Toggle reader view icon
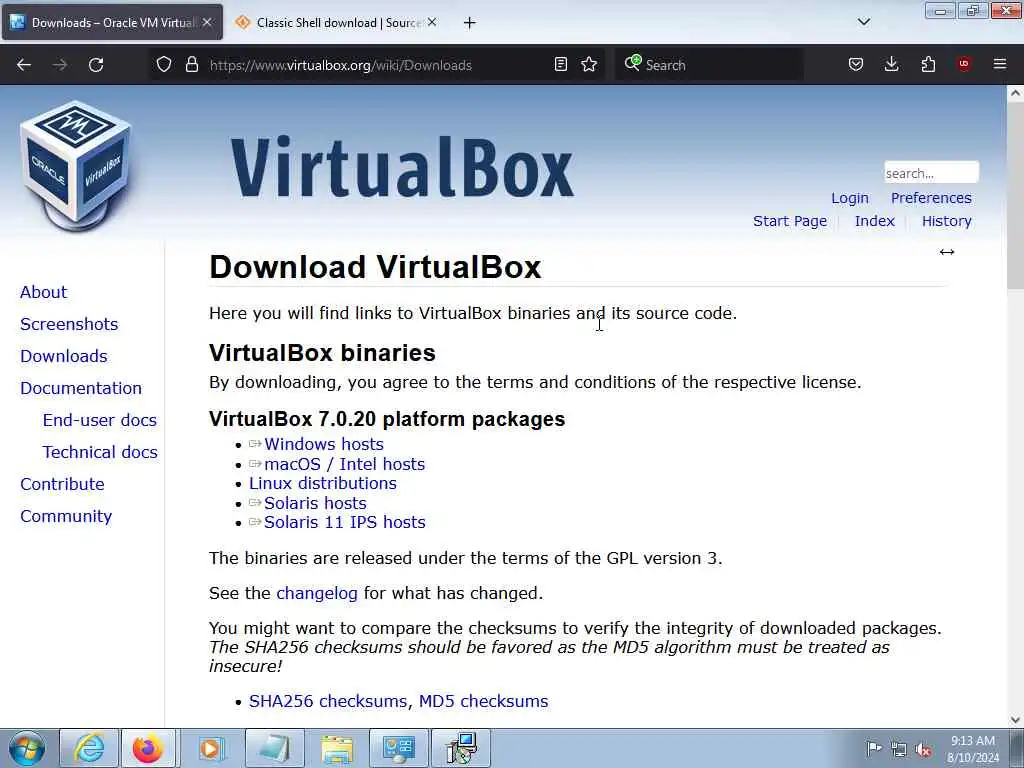The height and width of the screenshot is (768, 1024). pyautogui.click(x=560, y=65)
